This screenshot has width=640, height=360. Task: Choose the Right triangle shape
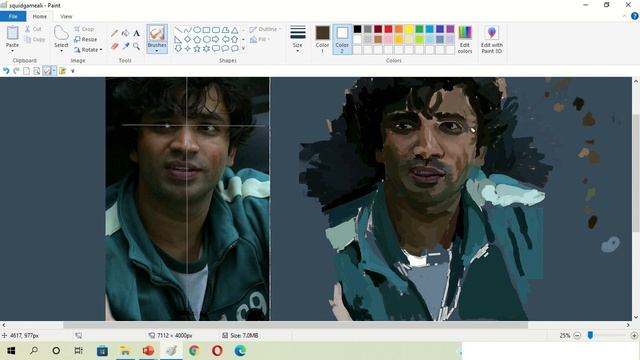tap(178, 40)
